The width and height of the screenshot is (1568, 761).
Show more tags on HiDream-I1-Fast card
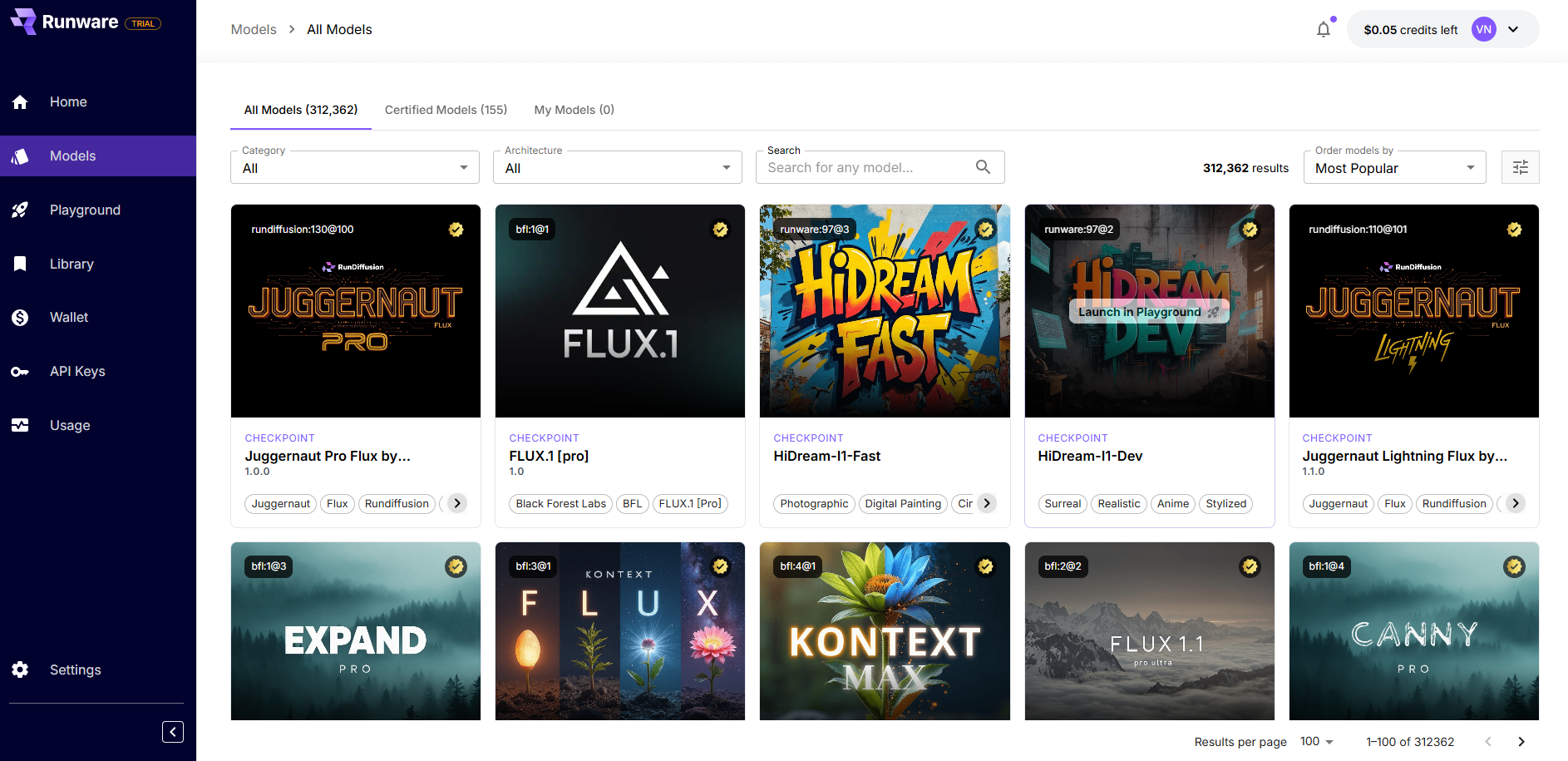987,503
